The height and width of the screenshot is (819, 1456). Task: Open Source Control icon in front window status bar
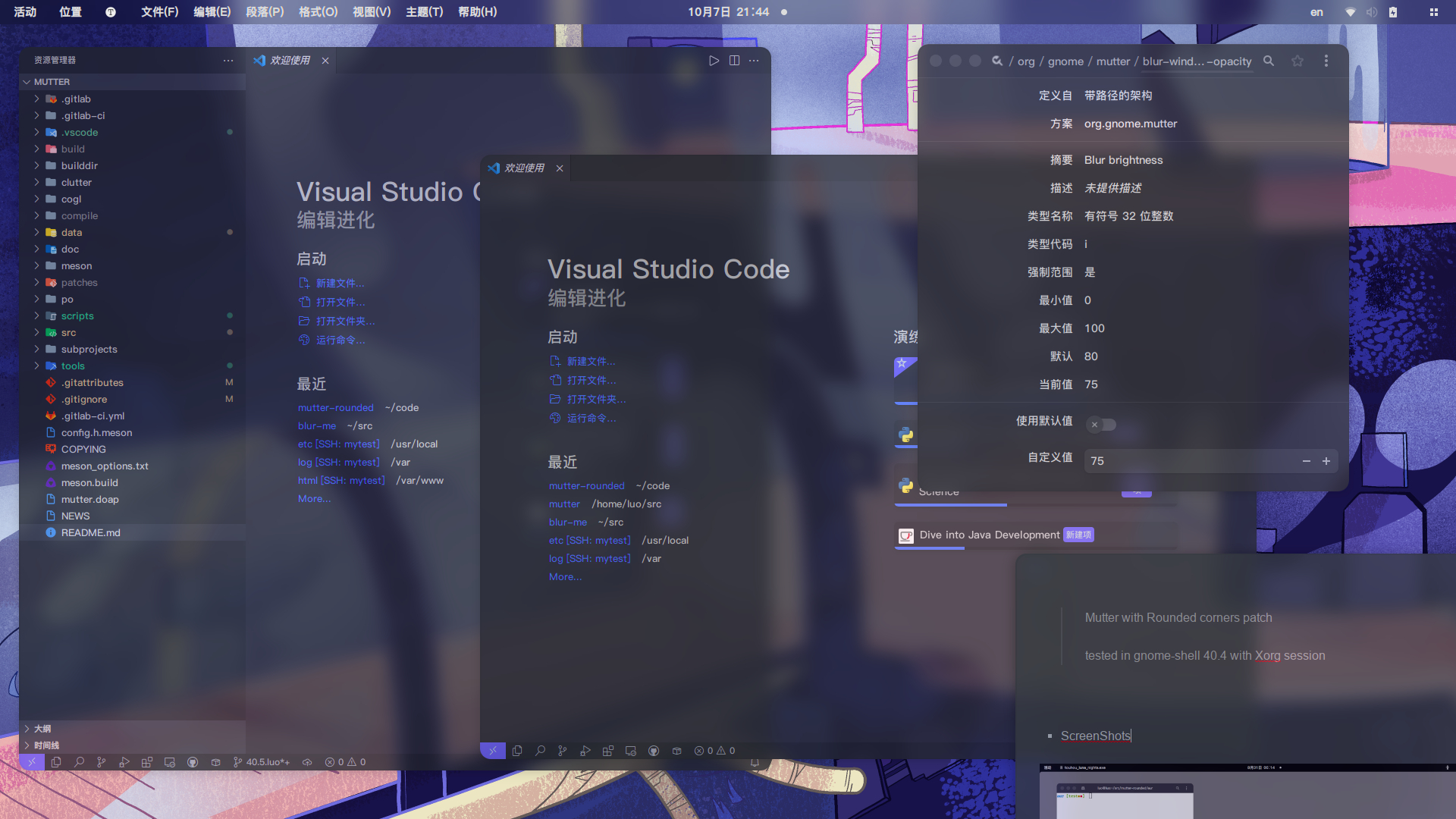click(563, 751)
